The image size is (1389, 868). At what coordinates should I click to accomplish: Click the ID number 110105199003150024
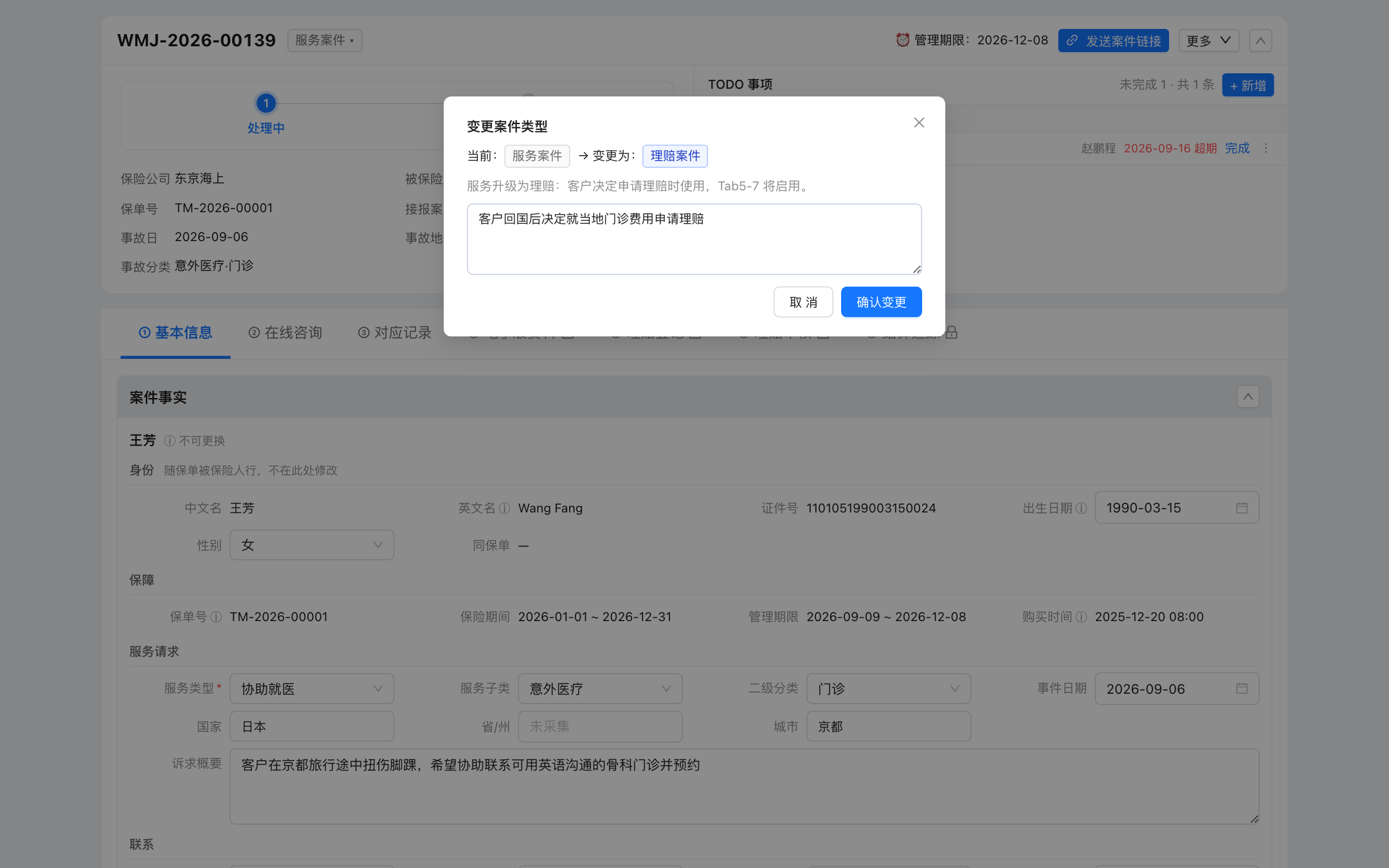coord(871,509)
